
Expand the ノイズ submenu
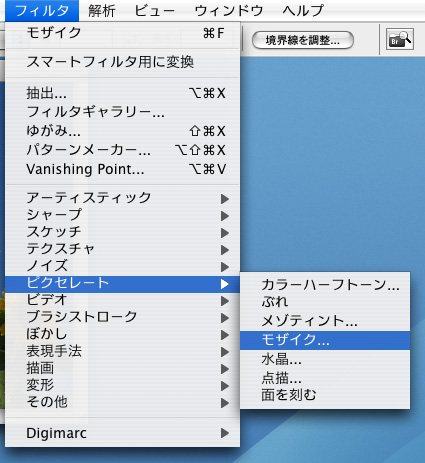pos(122,266)
